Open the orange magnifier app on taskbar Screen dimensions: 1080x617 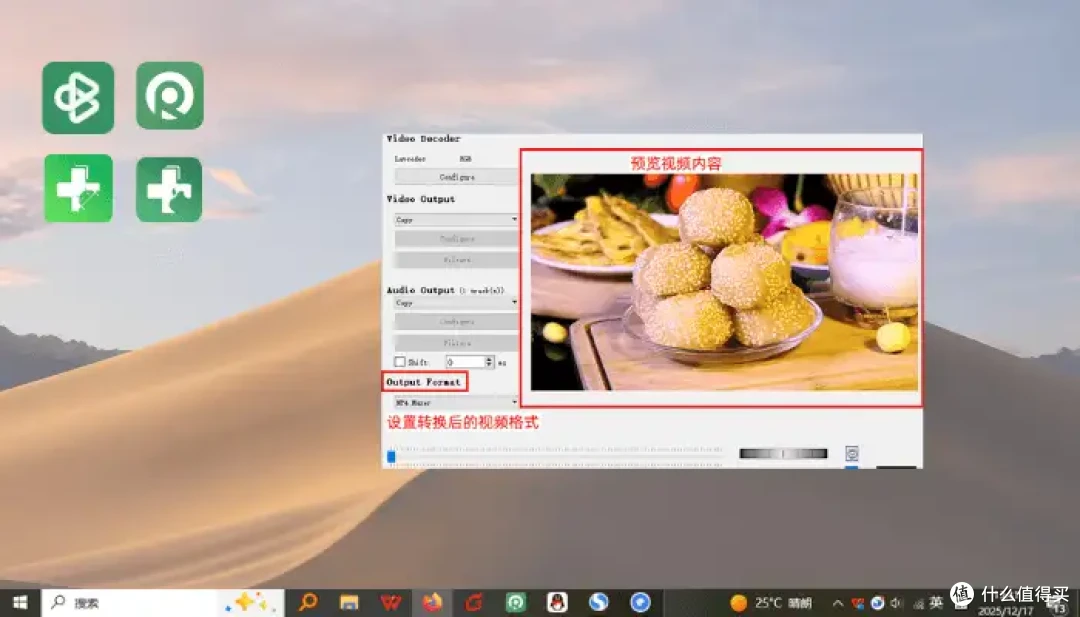click(308, 603)
